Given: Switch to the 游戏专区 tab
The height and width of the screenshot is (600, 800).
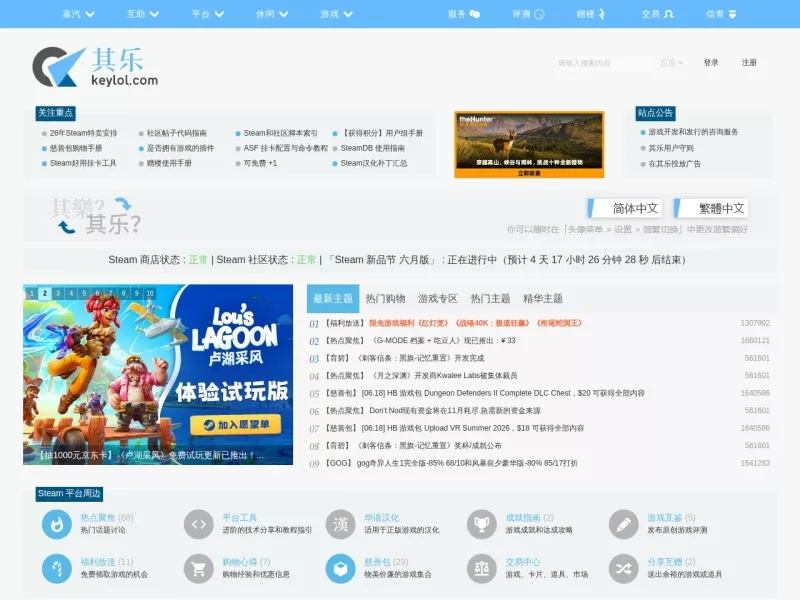Looking at the screenshot, I should (x=438, y=298).
